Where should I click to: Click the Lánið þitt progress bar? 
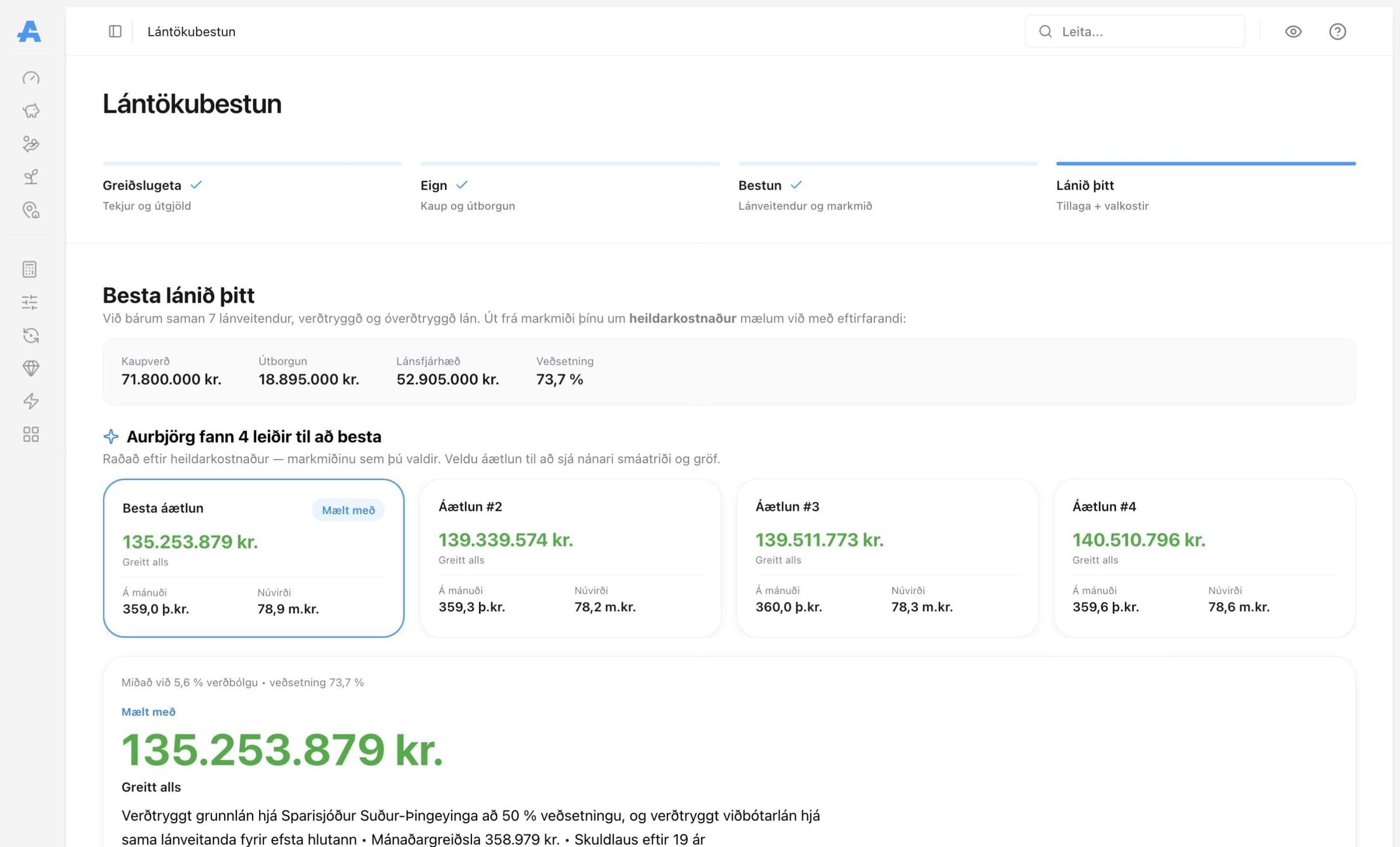point(1206,163)
